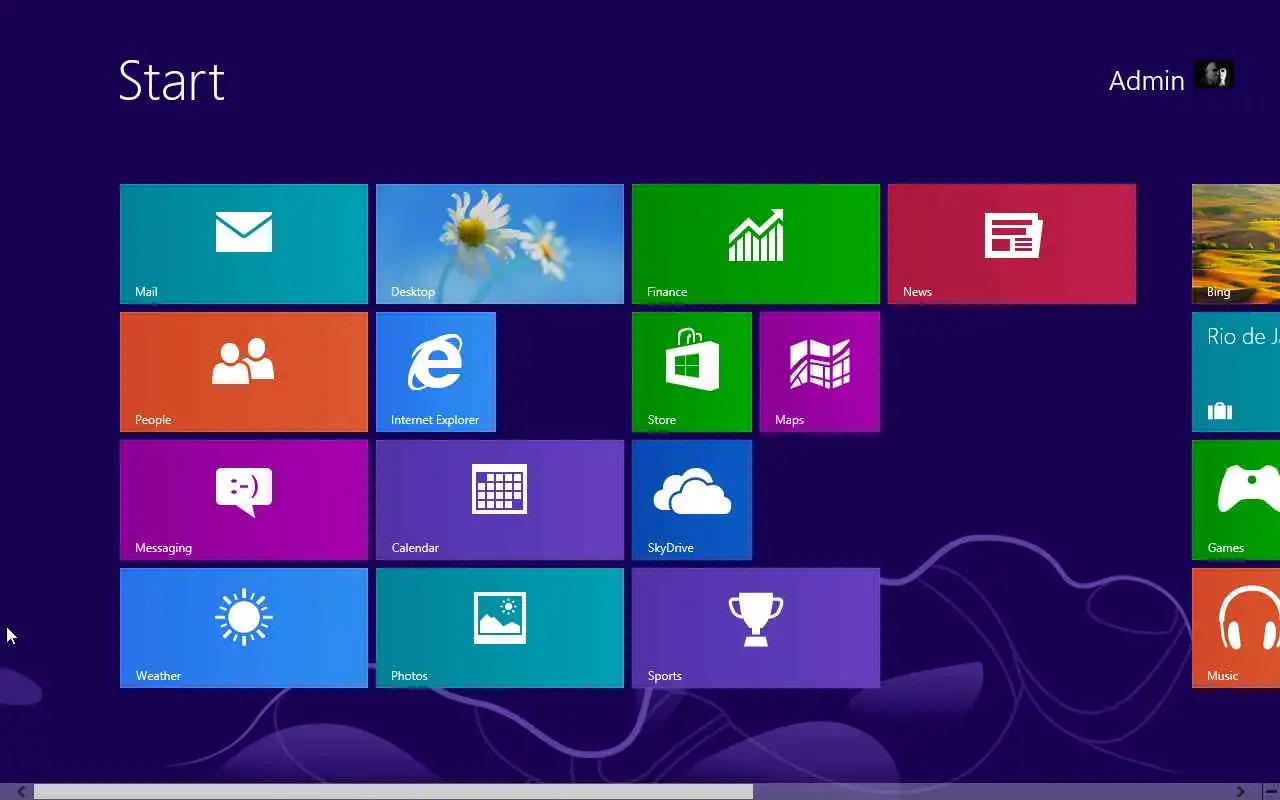Open the People tile

[244, 372]
